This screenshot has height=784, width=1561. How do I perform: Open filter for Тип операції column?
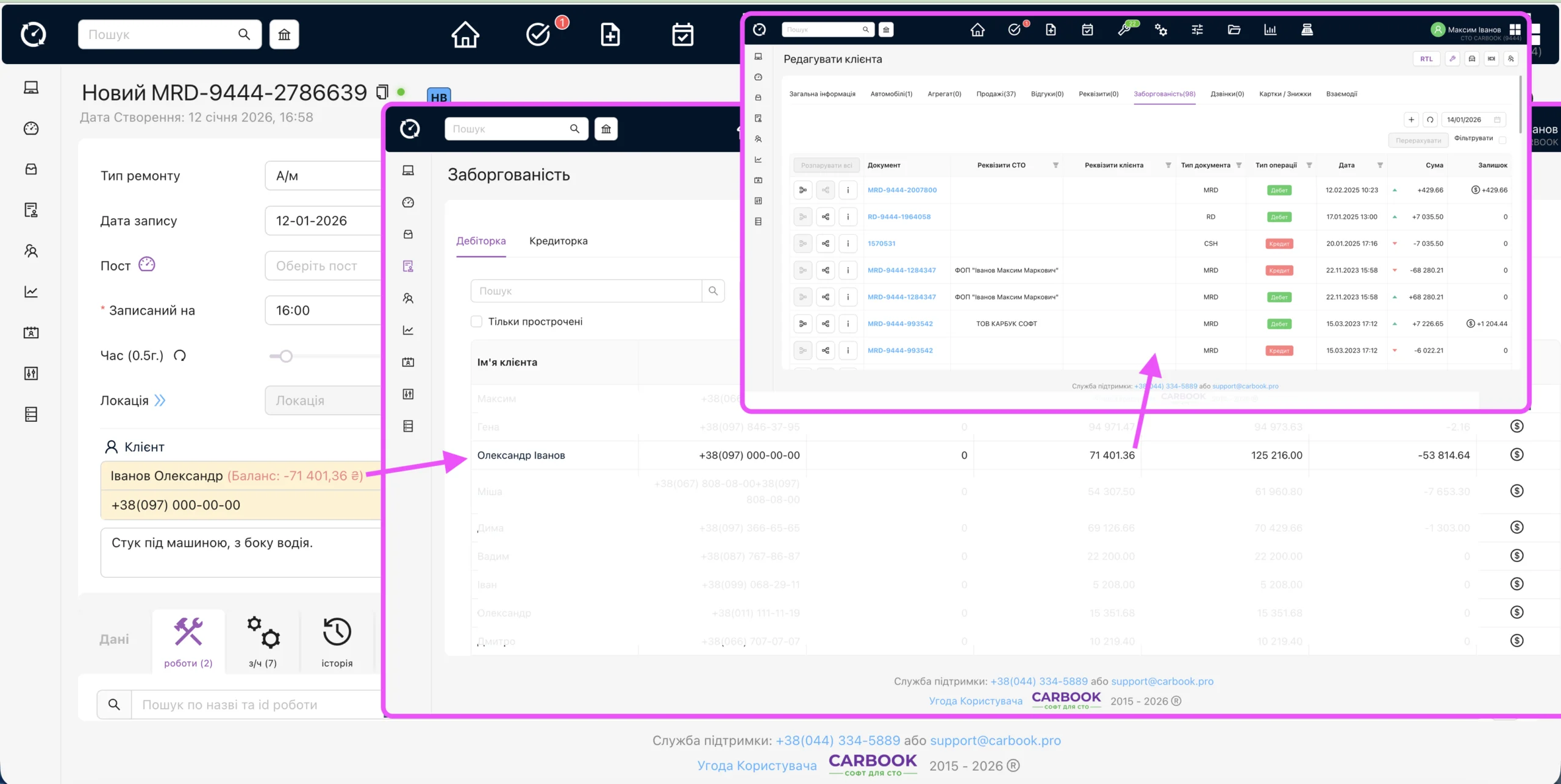(1309, 165)
